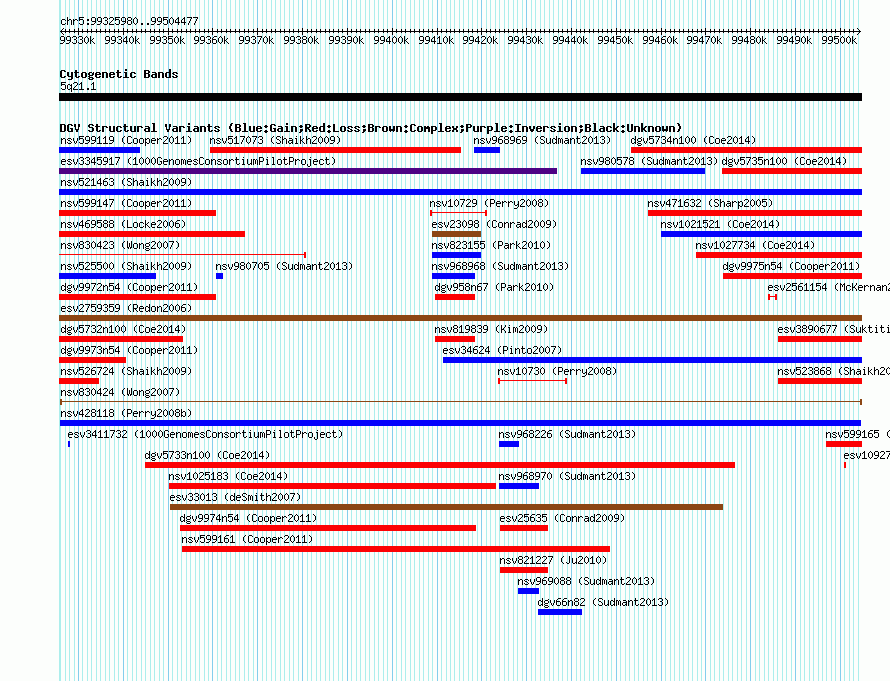
Task: Click the nsv819839 (Kim2009) label
Action: click(x=491, y=329)
